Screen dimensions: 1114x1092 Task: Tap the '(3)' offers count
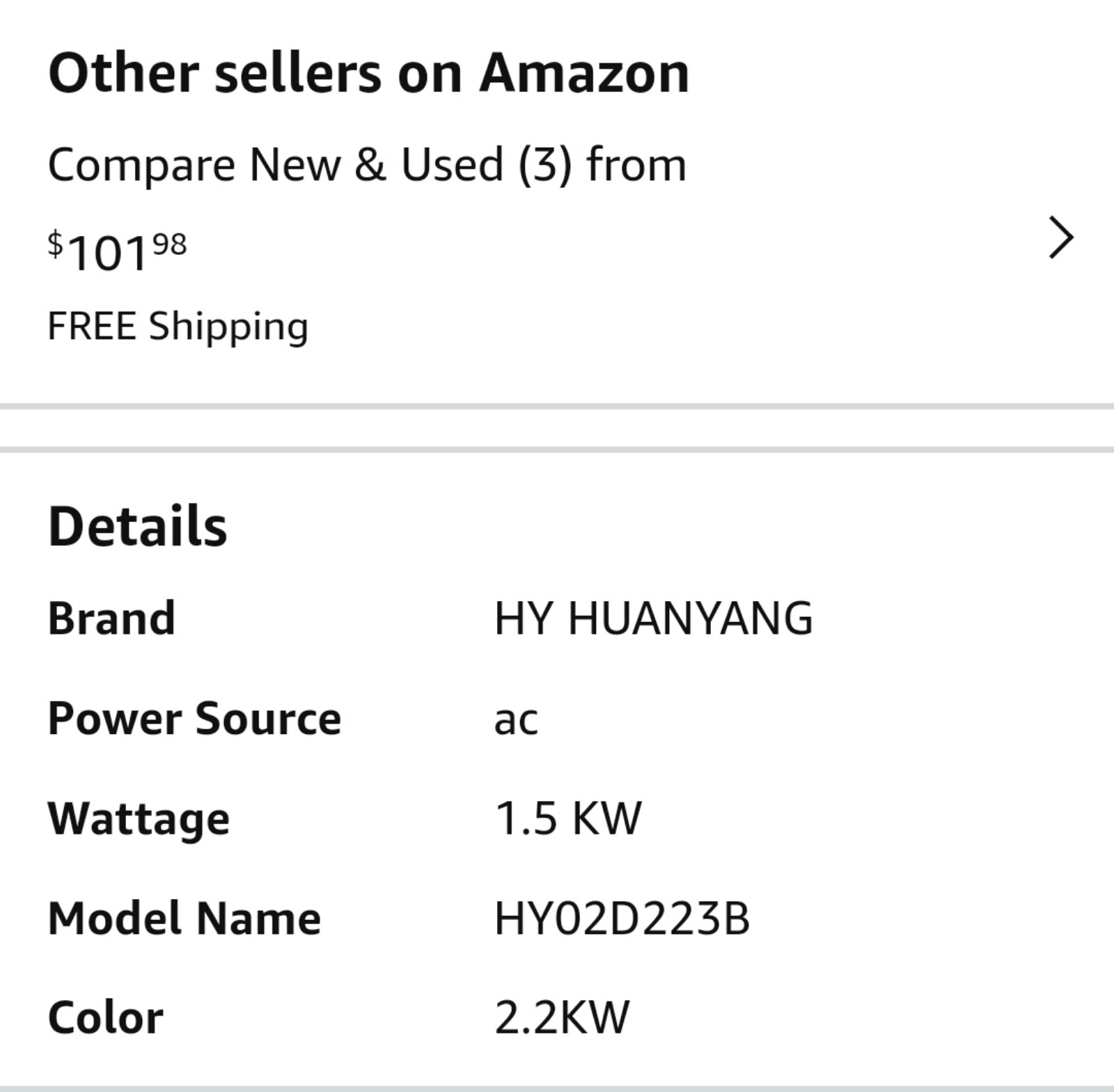tap(545, 166)
